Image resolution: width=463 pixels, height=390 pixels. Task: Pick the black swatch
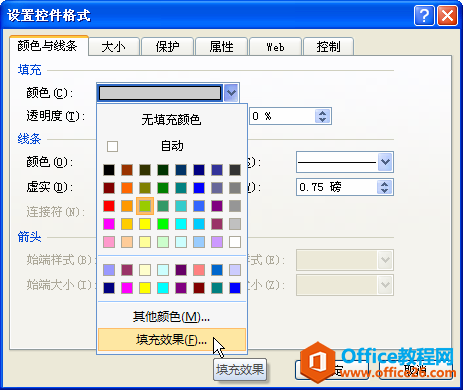point(109,170)
